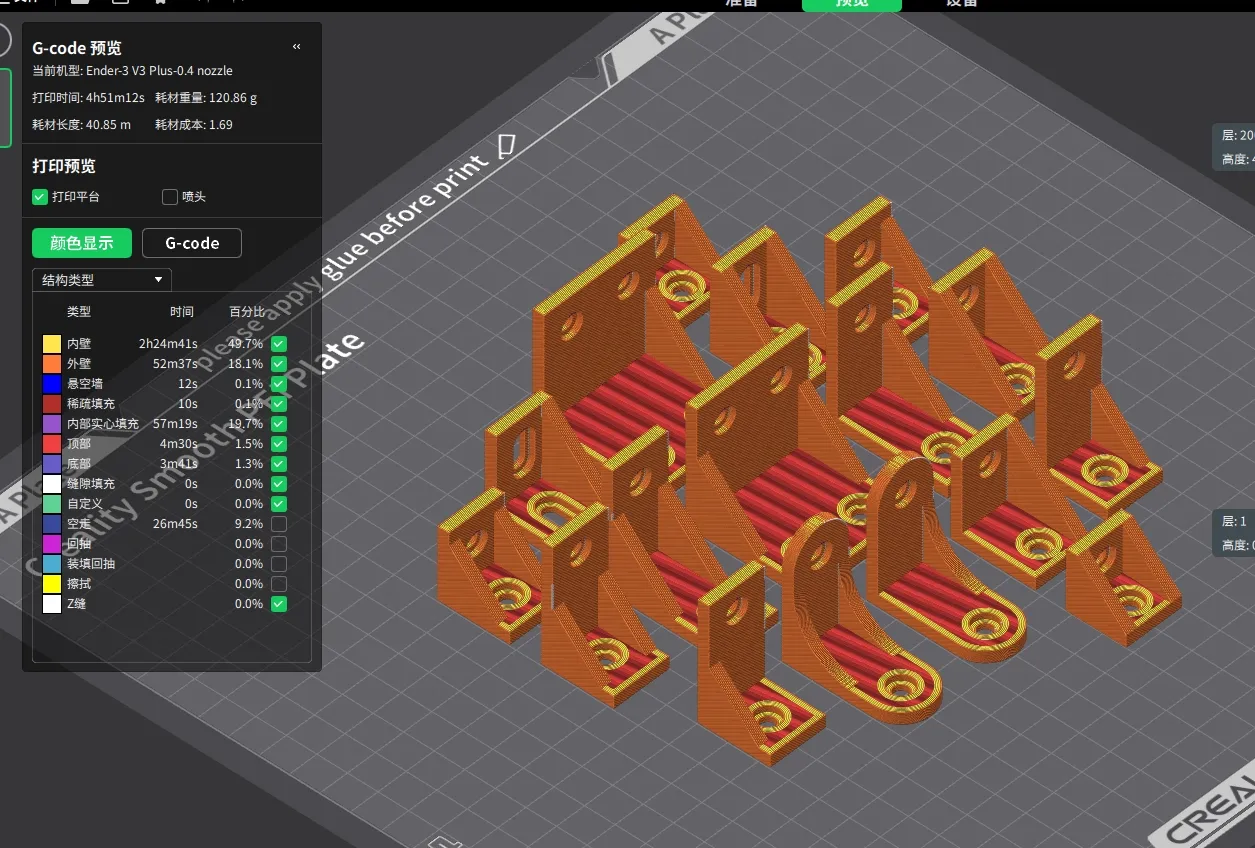Uncheck the 底部 visibility checkbox

[x=279, y=464]
